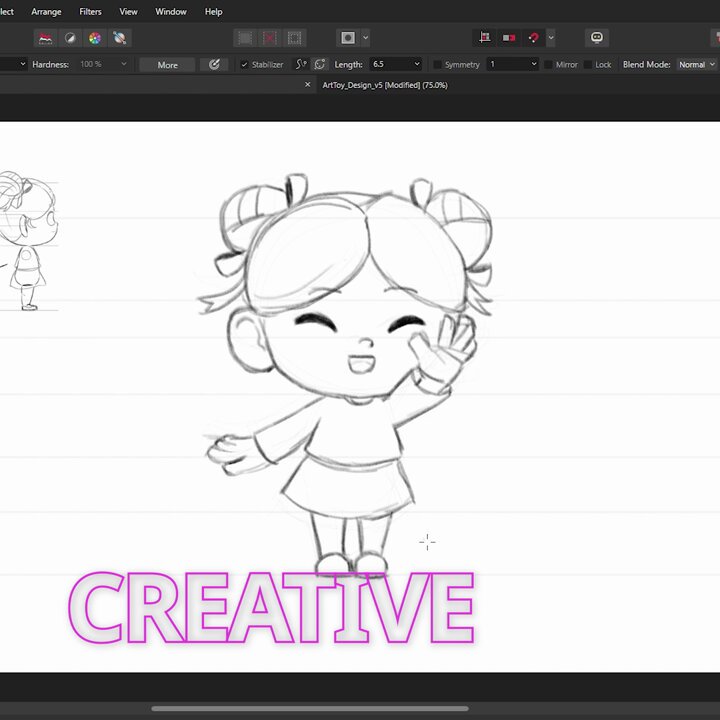Screen dimensions: 720x720
Task: Open the assistant robot icon
Action: click(597, 38)
